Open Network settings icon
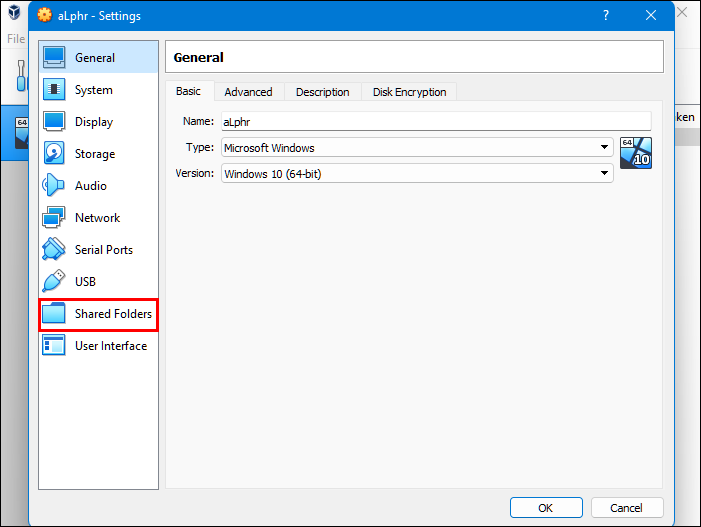Viewport: 701px width, 527px height. coord(54,218)
